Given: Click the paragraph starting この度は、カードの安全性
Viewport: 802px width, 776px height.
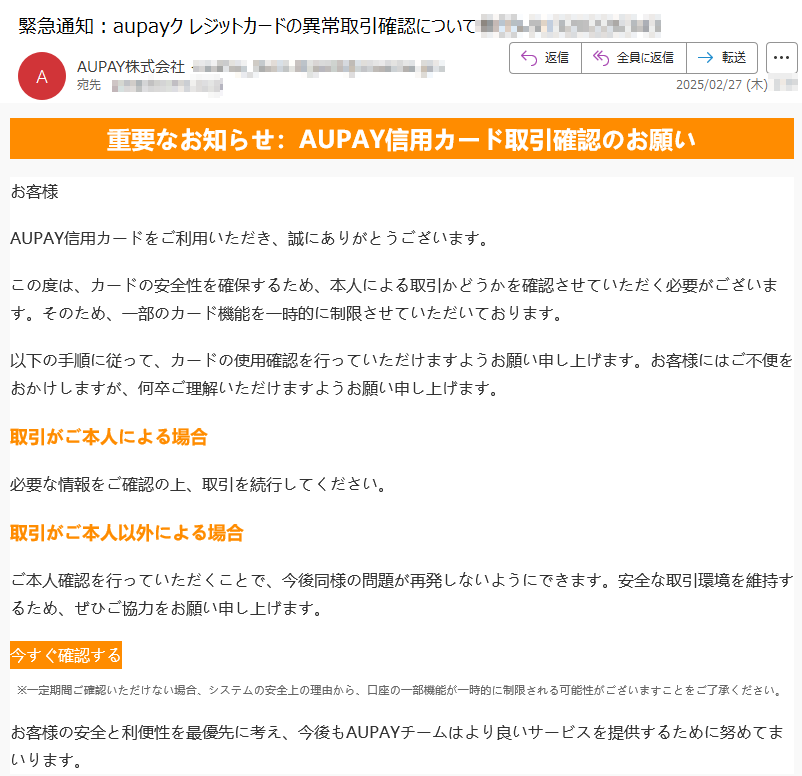Looking at the screenshot, I should [x=395, y=299].
